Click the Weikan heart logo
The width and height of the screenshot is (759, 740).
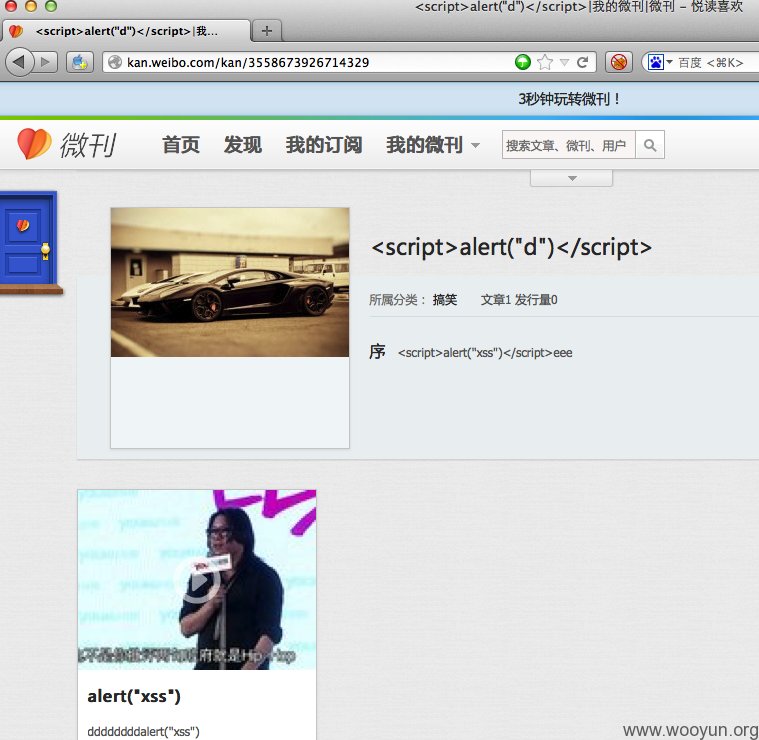click(x=34, y=144)
